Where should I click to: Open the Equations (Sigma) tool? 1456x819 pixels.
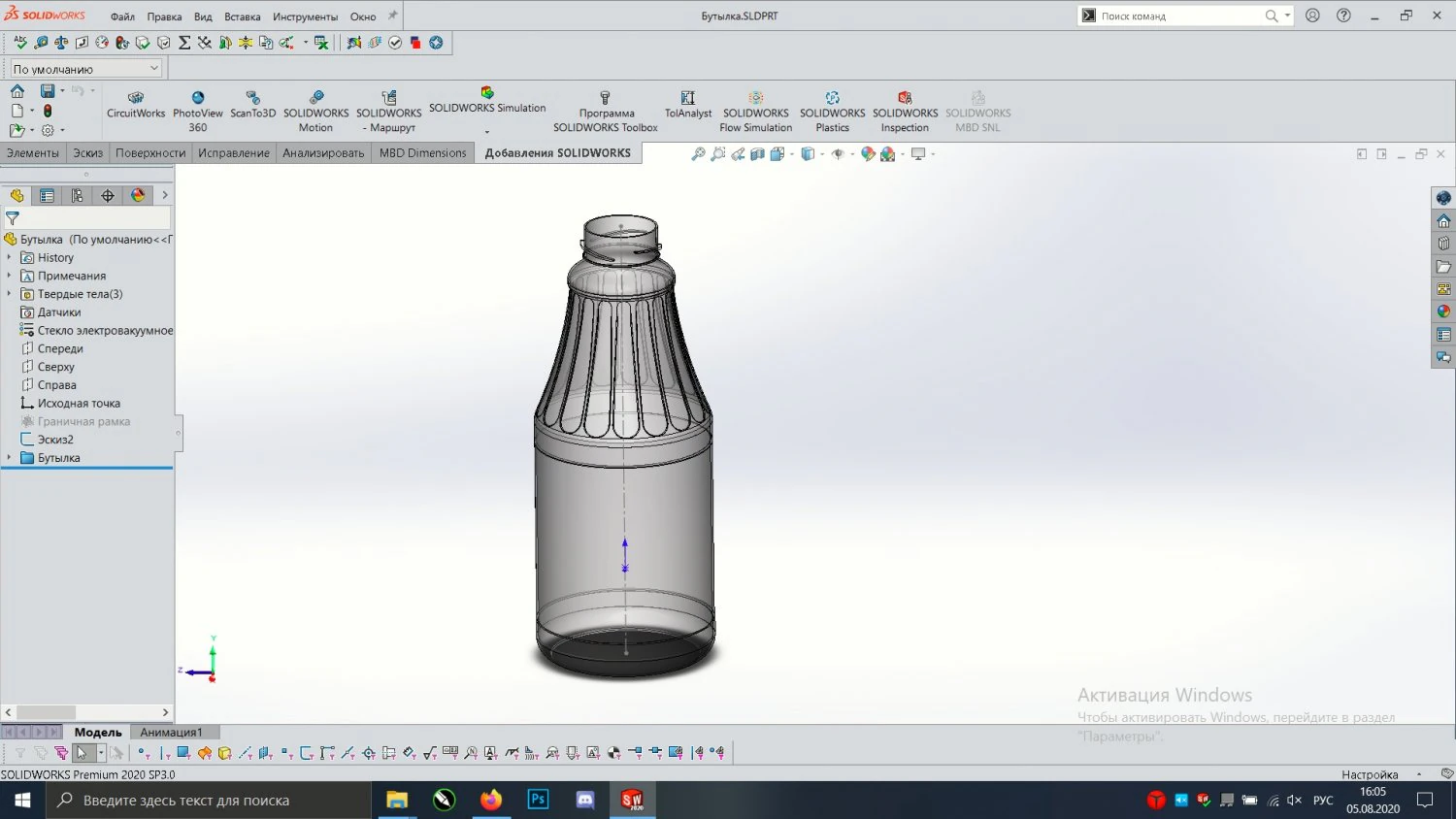tap(184, 43)
